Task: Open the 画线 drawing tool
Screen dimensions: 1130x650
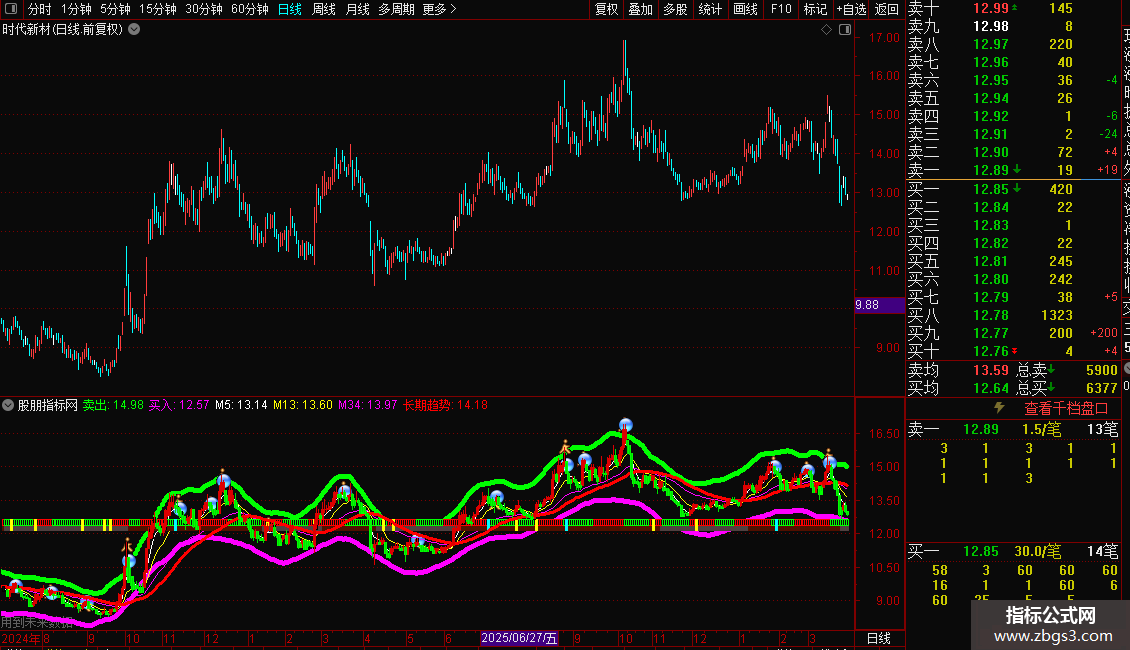Action: 745,9
